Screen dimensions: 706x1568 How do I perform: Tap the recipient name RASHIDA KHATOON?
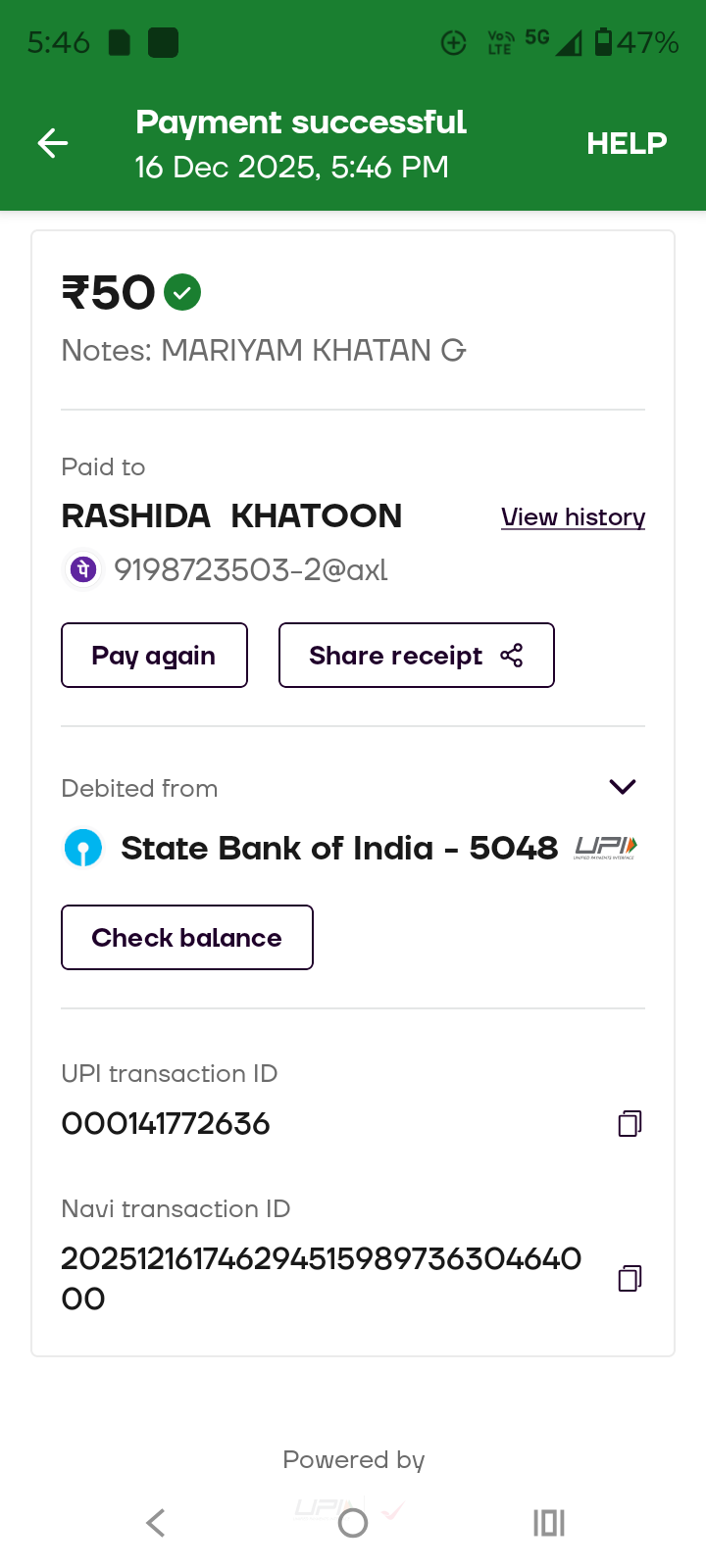(231, 516)
